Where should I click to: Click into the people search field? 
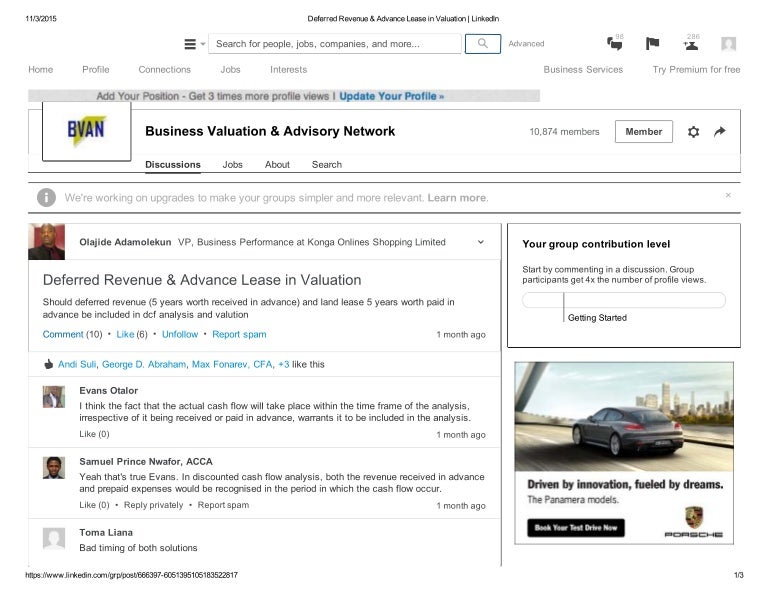pos(335,44)
